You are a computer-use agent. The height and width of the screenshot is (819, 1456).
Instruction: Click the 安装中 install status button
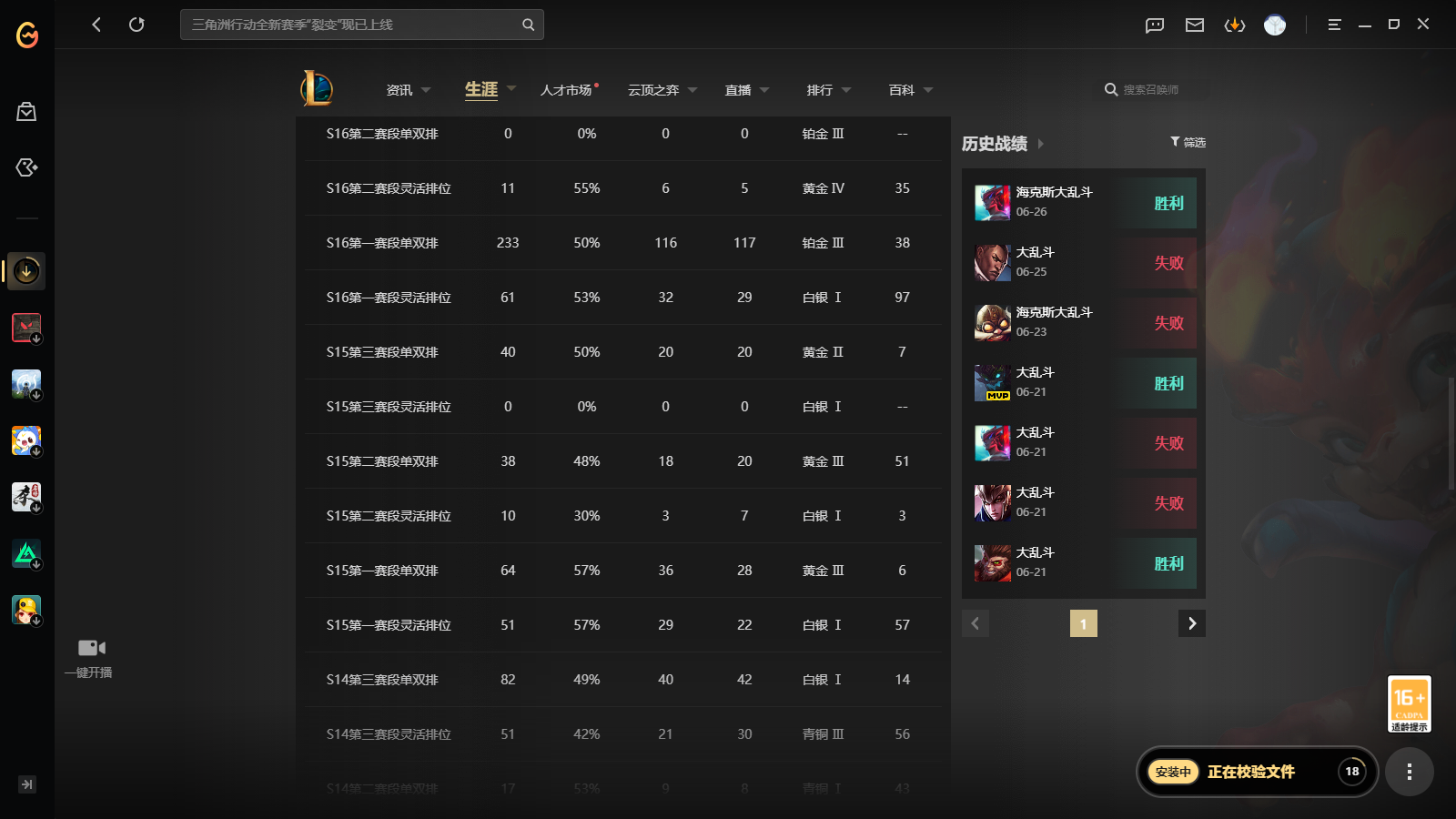(x=1173, y=772)
